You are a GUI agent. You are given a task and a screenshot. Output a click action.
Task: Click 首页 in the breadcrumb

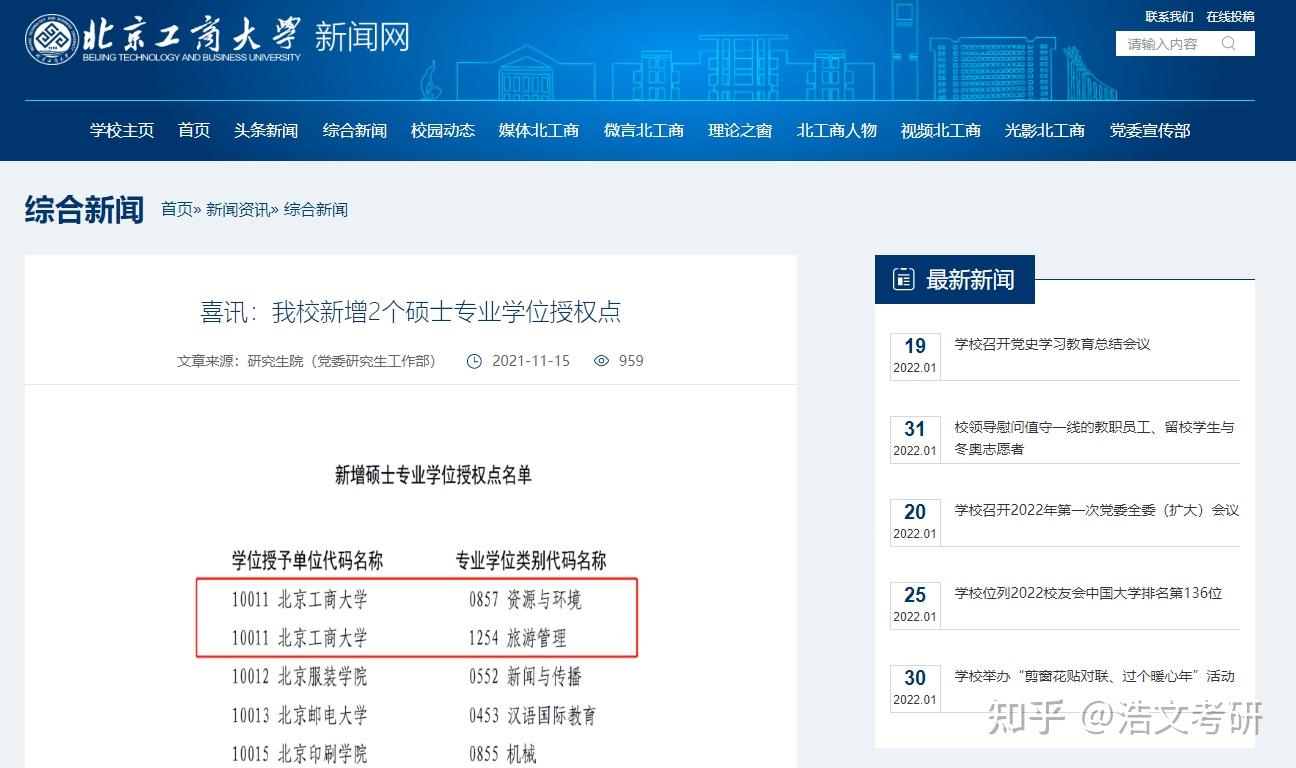pos(177,209)
